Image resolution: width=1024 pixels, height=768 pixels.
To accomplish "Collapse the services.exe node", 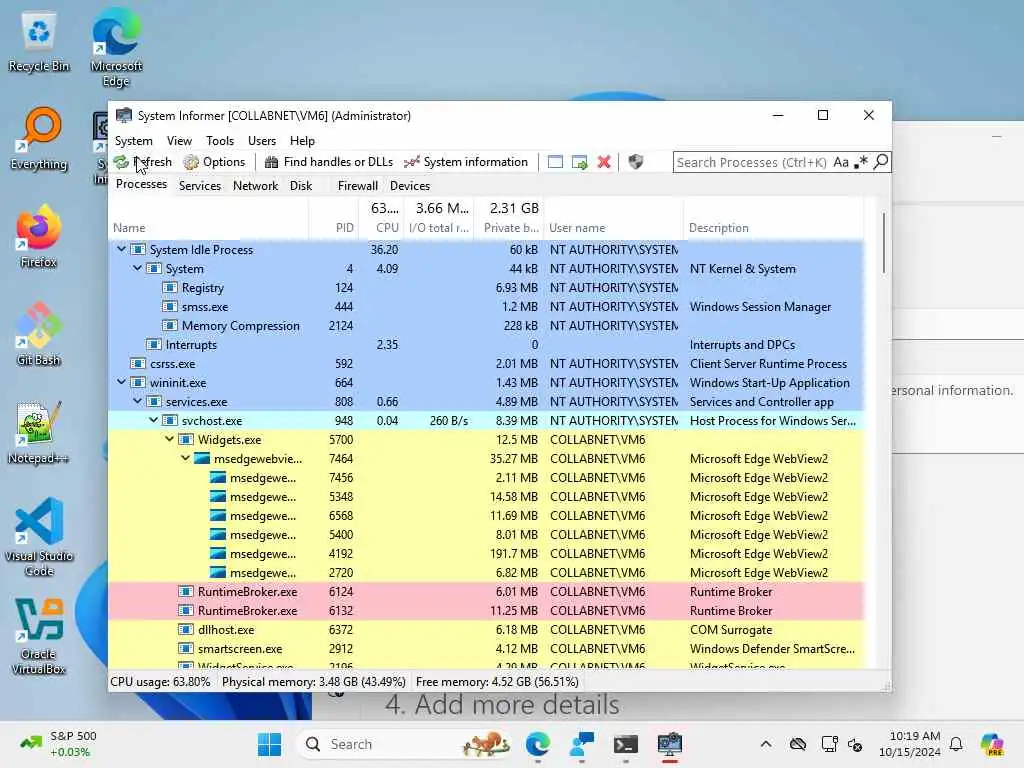I will (137, 400).
